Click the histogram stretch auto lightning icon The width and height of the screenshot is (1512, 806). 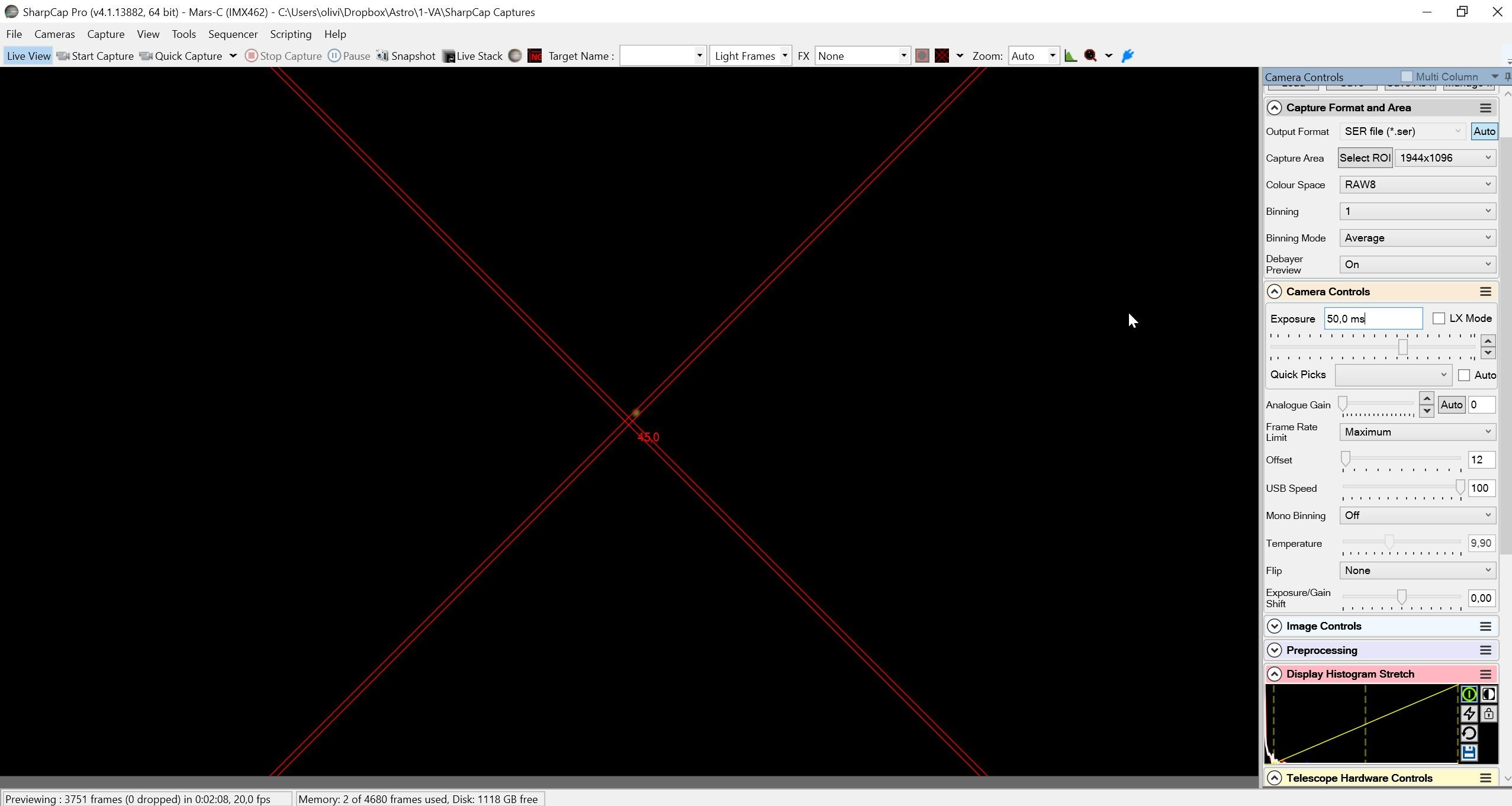pos(1469,714)
